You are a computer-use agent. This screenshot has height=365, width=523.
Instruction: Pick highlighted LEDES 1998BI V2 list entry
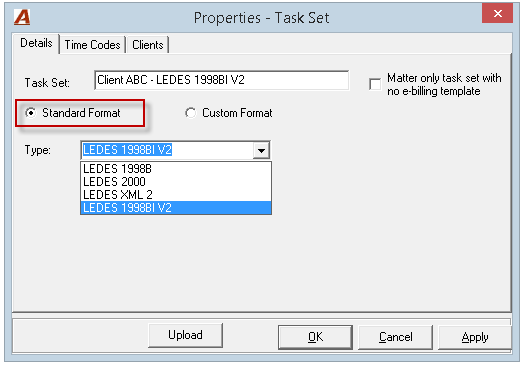[x=176, y=208]
